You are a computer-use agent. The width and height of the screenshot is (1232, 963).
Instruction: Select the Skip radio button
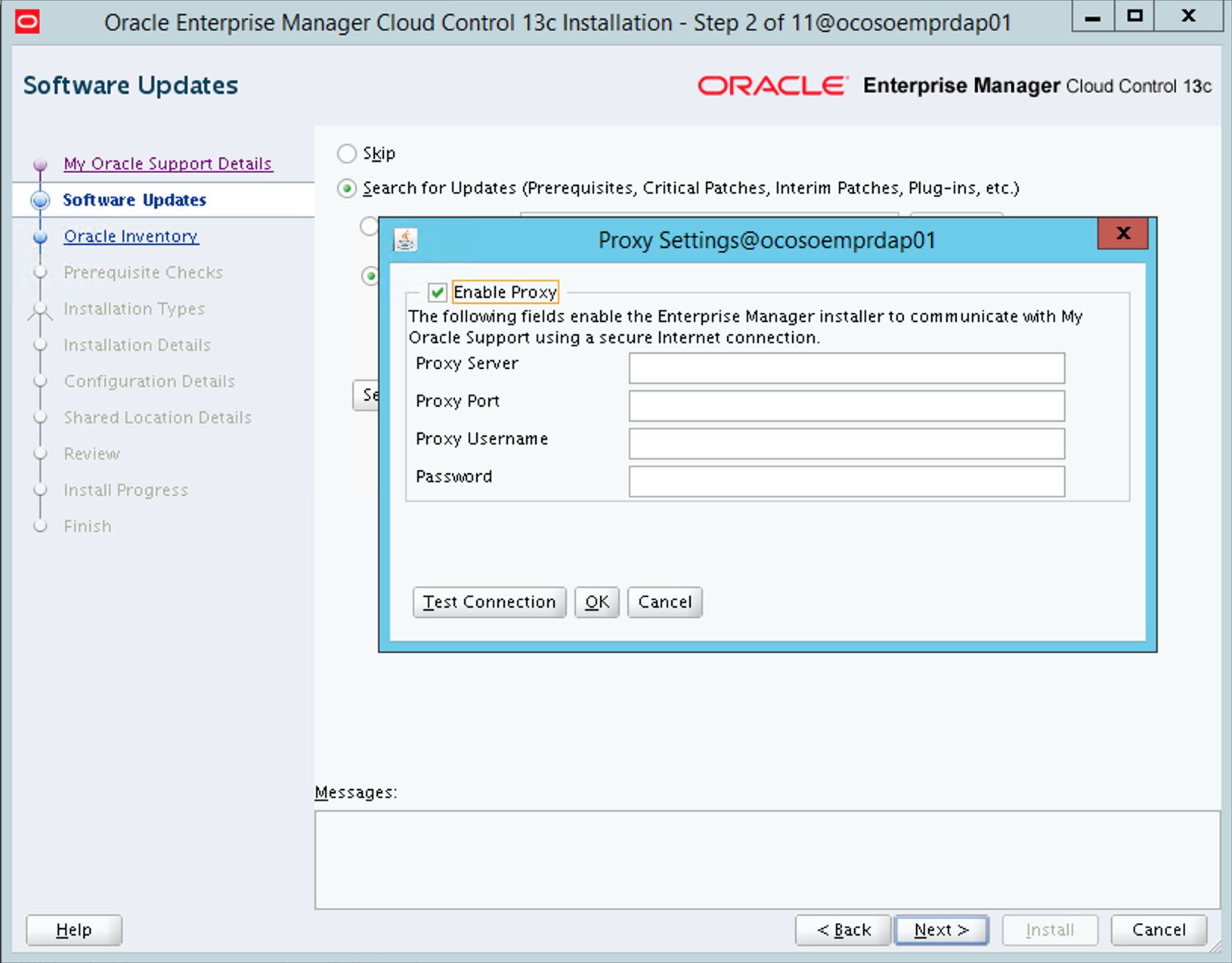click(x=346, y=153)
